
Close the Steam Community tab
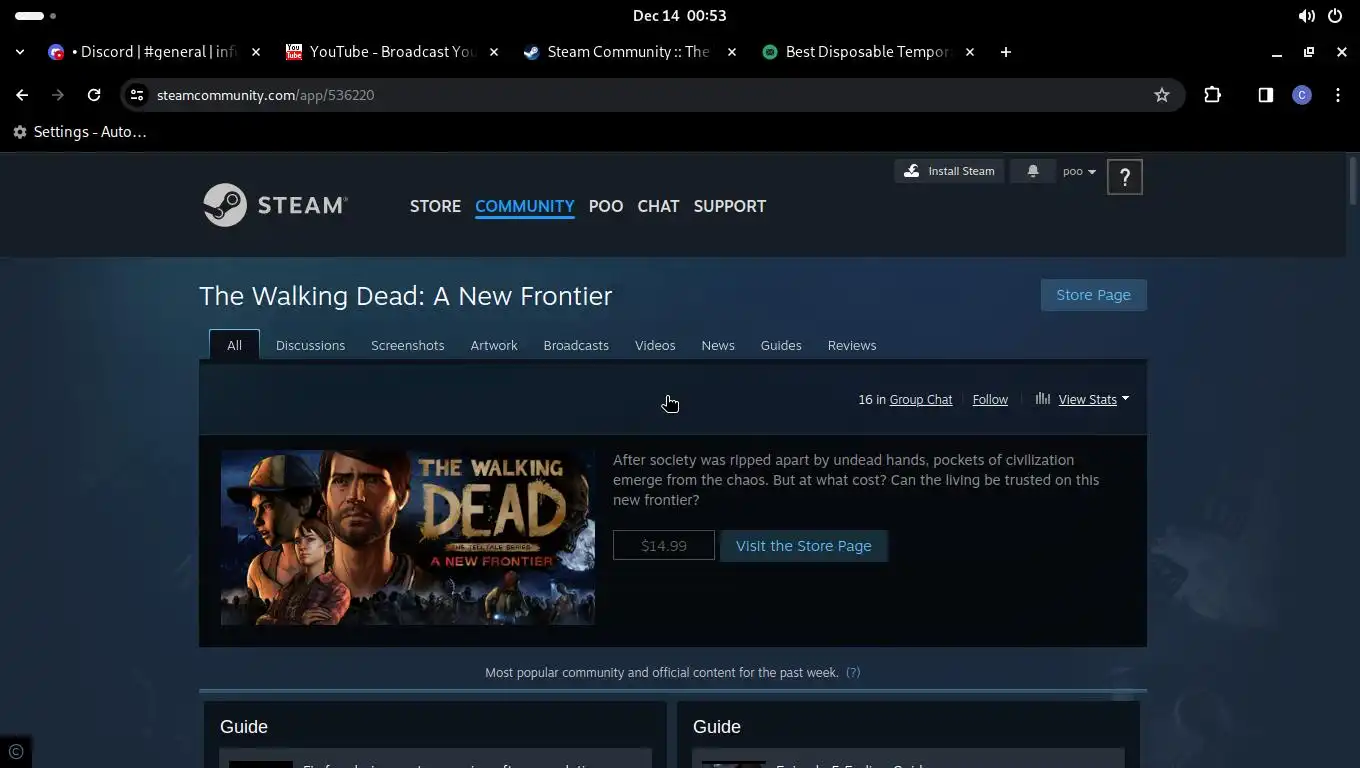(x=732, y=52)
